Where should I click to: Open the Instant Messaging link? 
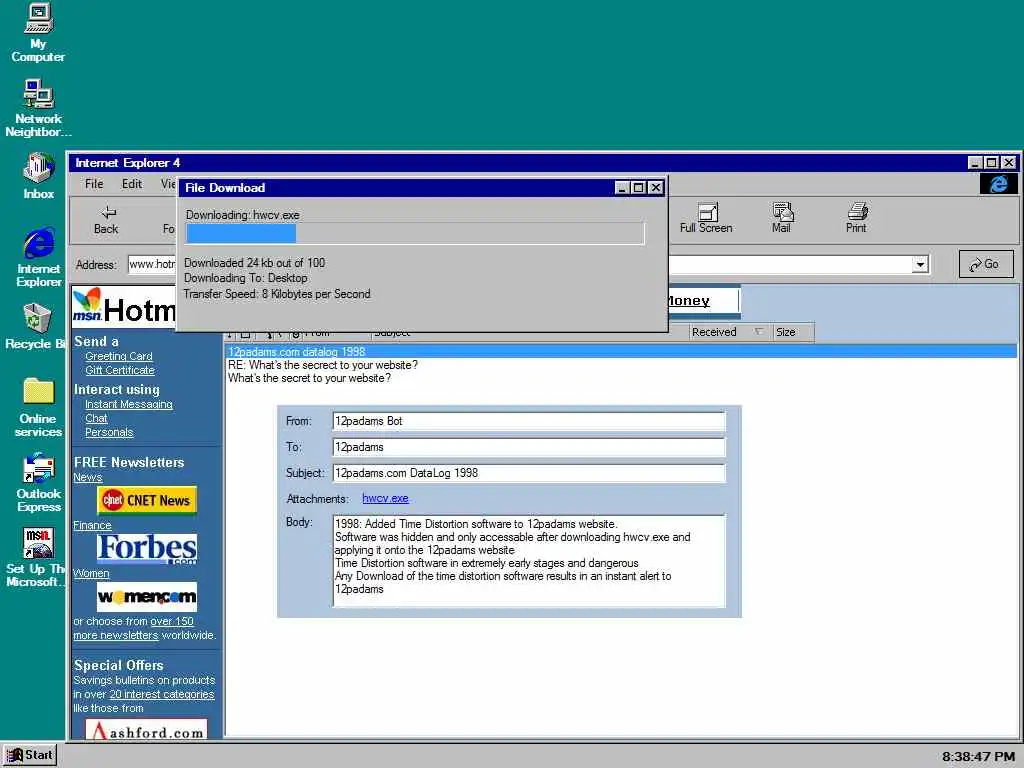[x=129, y=404]
